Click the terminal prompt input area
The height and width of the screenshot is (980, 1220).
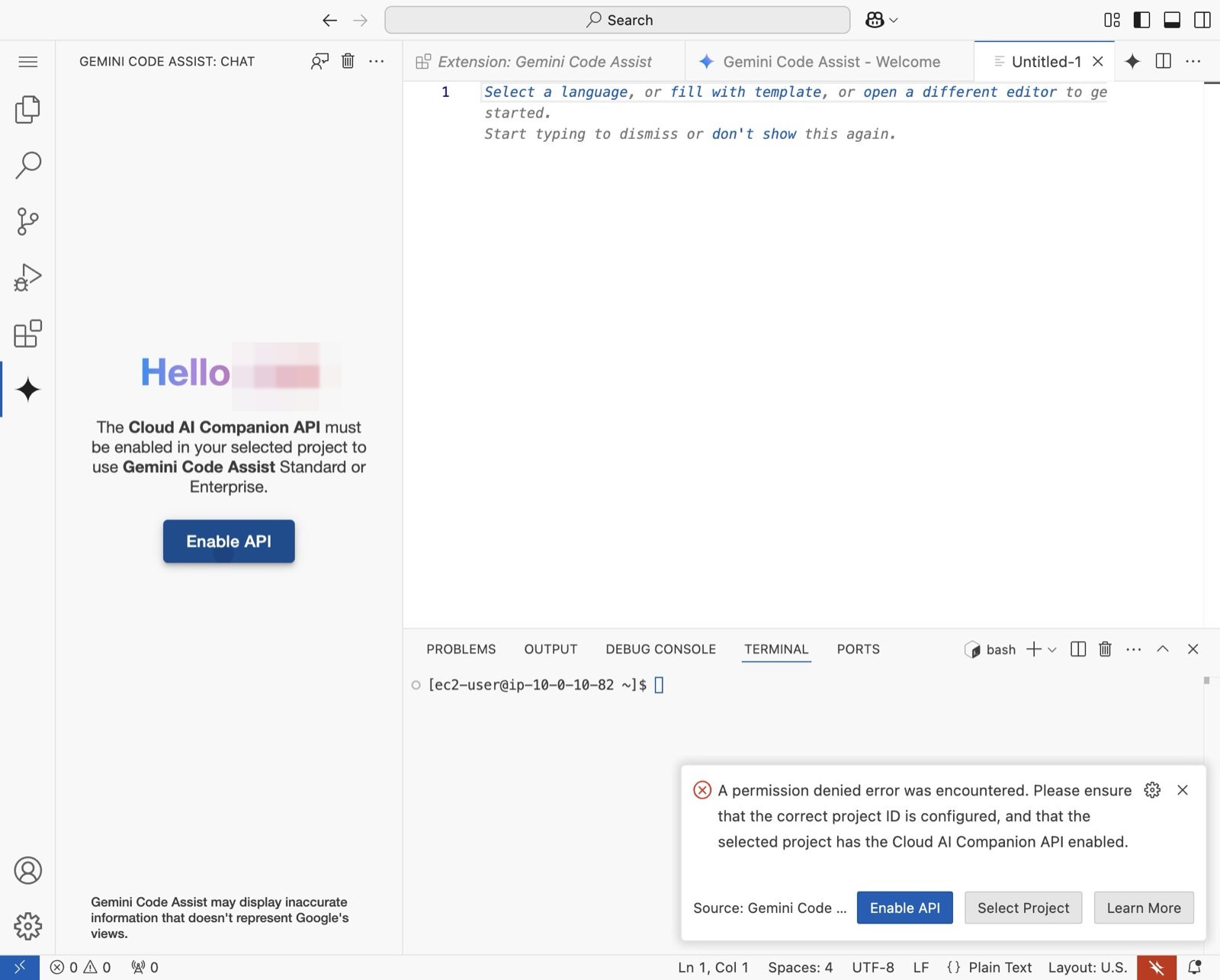pyautogui.click(x=659, y=685)
